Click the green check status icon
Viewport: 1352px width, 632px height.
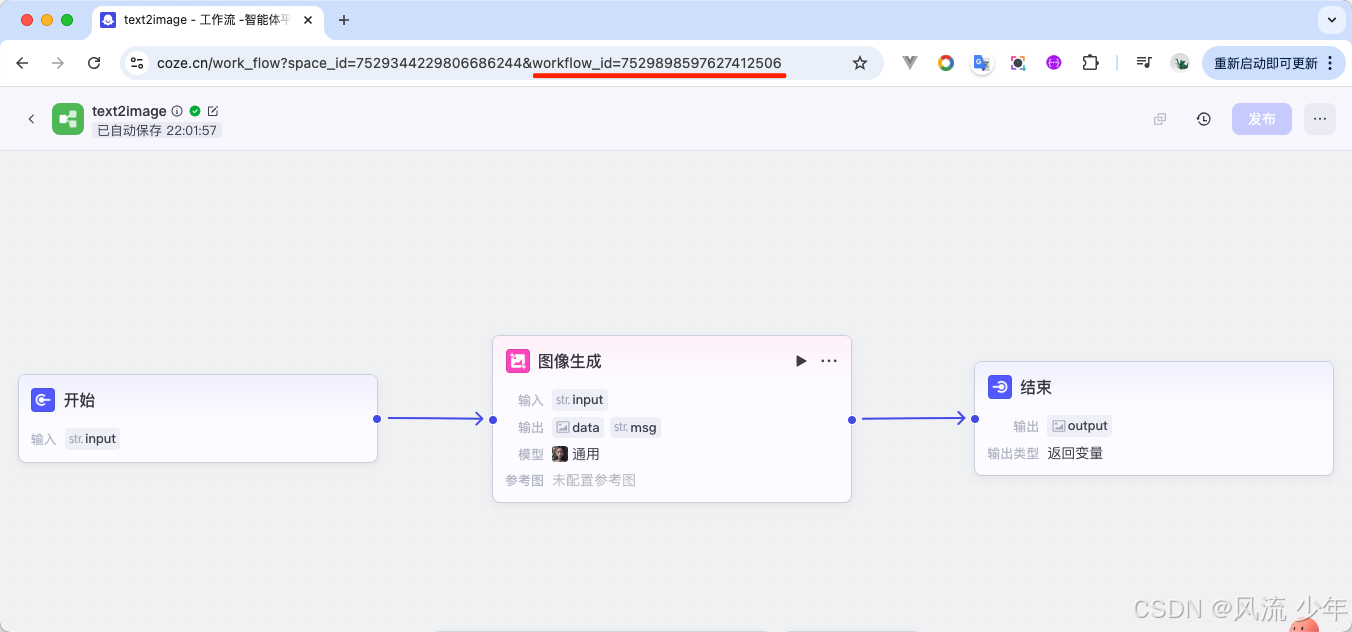point(195,111)
